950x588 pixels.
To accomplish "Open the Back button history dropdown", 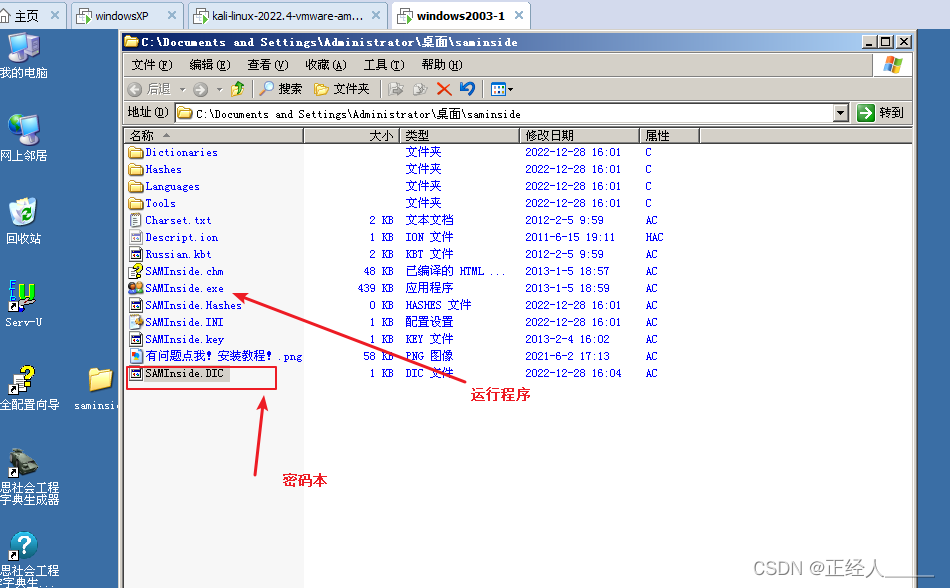I will (182, 90).
